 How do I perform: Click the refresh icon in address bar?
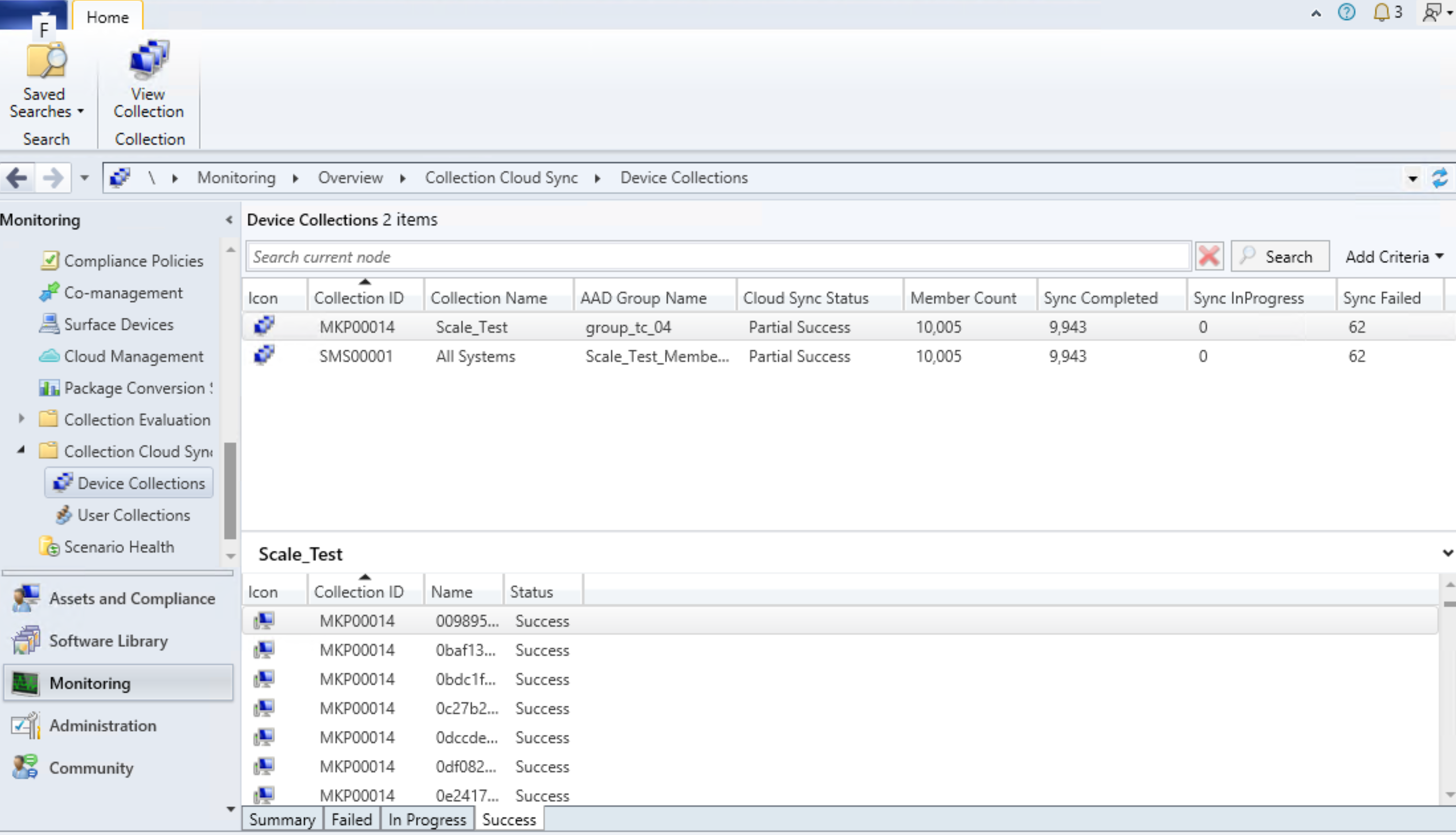[x=1439, y=178]
